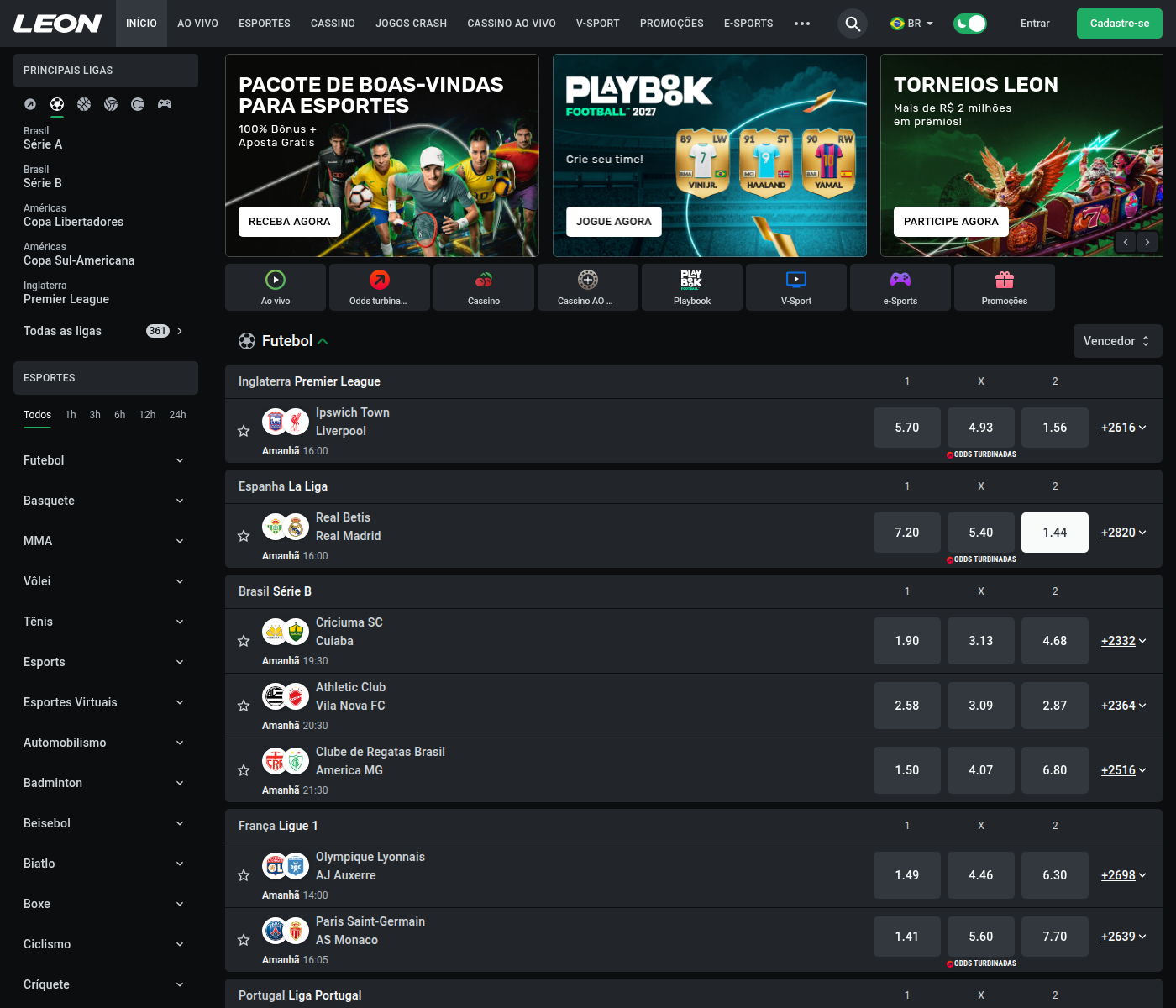Select the basketball icon under Principais Ligas

pos(84,104)
